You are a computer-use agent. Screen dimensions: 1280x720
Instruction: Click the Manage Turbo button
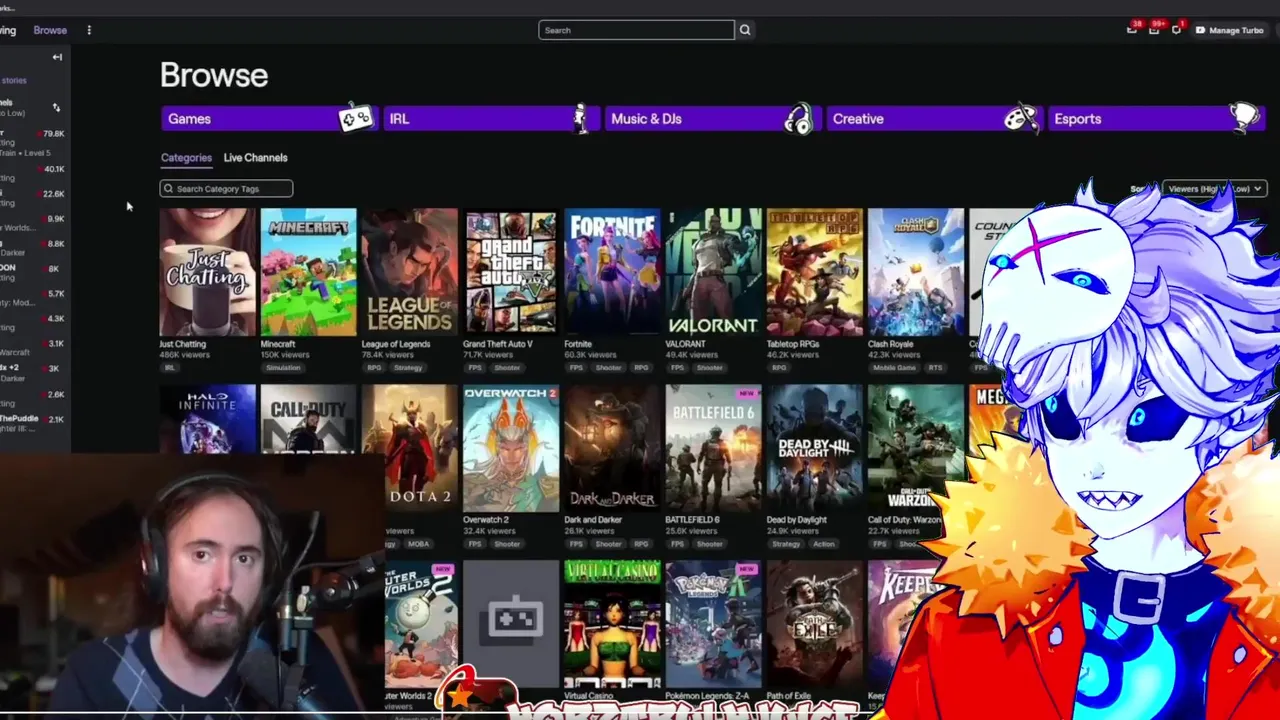[1230, 30]
